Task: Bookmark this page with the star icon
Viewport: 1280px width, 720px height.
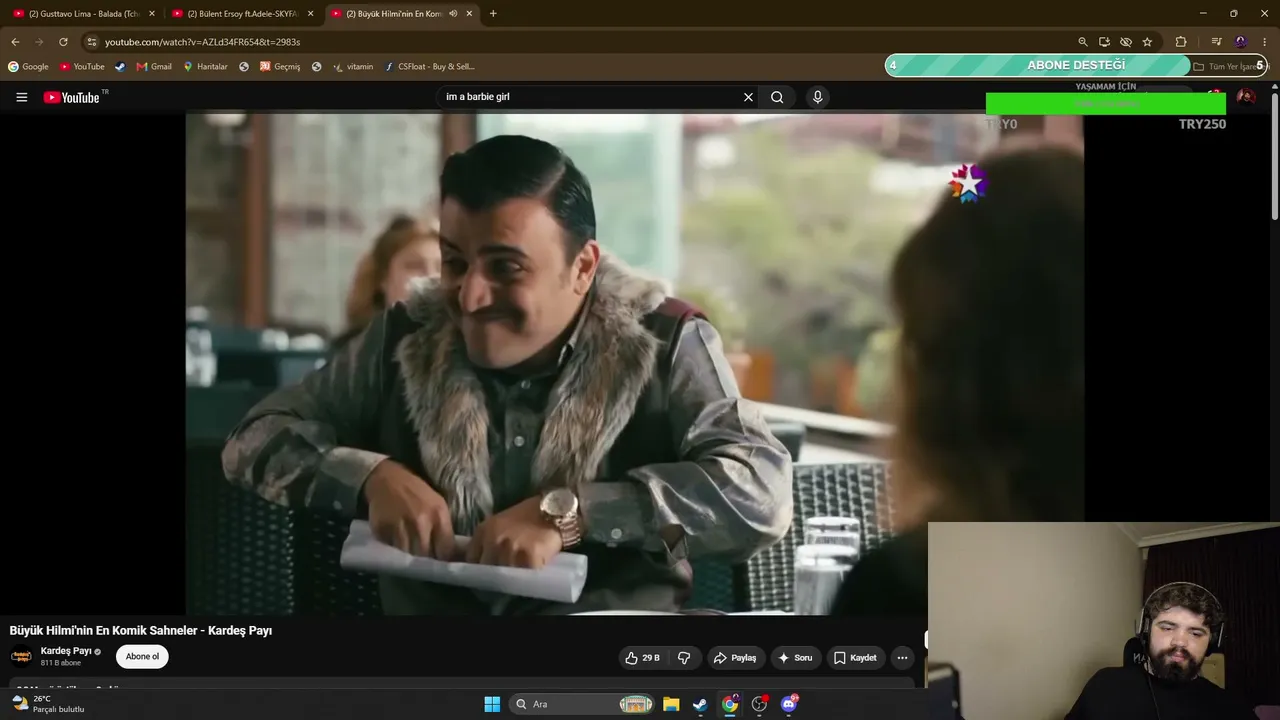Action: (x=1147, y=42)
